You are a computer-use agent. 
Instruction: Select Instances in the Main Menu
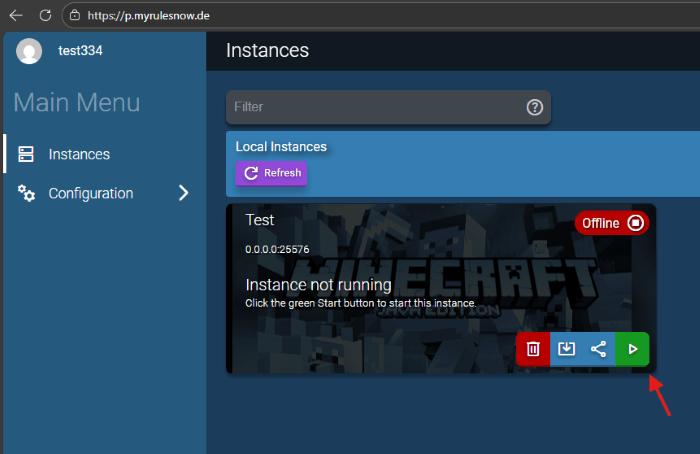[79, 154]
